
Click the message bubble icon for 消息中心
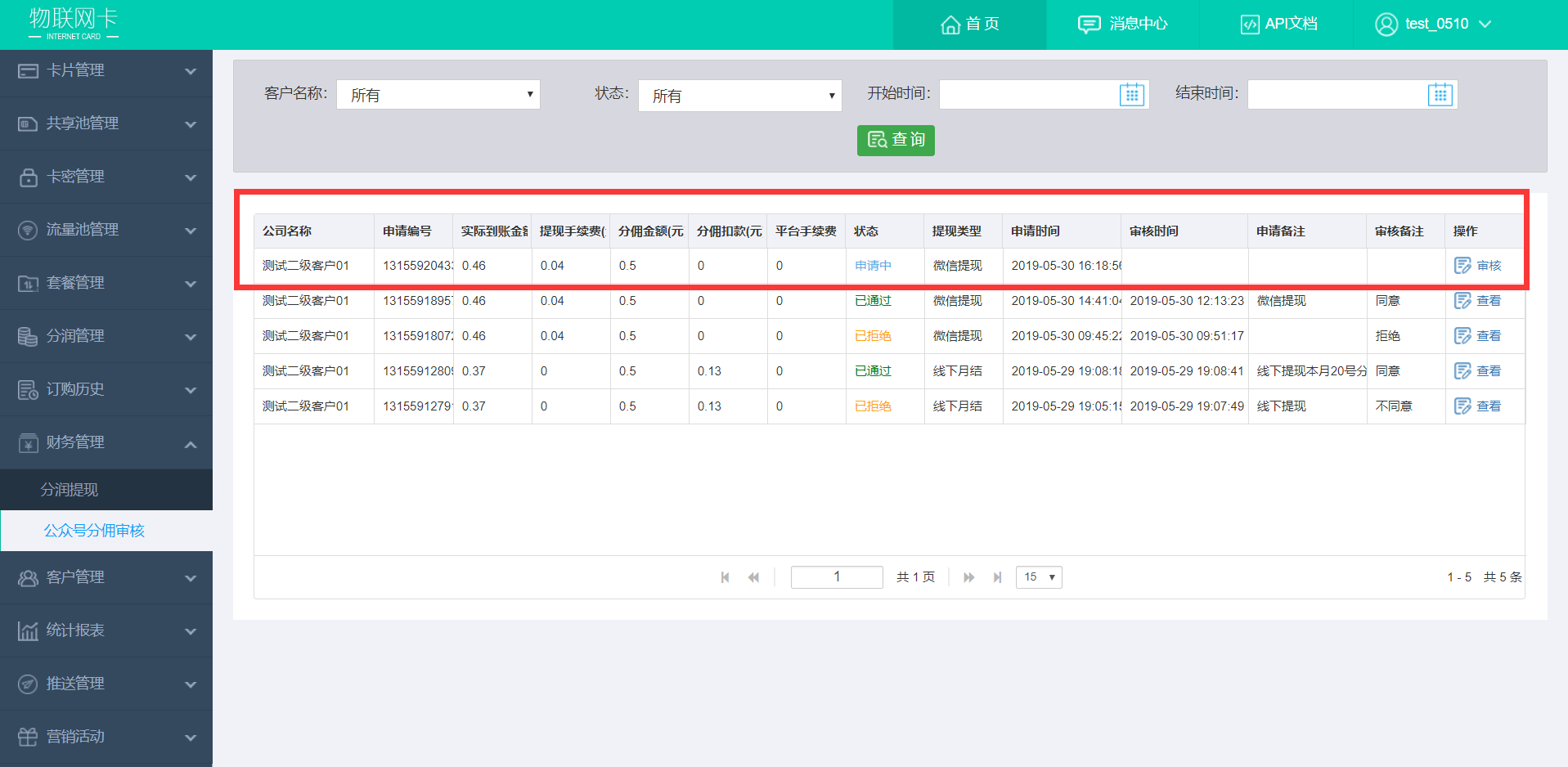(x=1089, y=25)
